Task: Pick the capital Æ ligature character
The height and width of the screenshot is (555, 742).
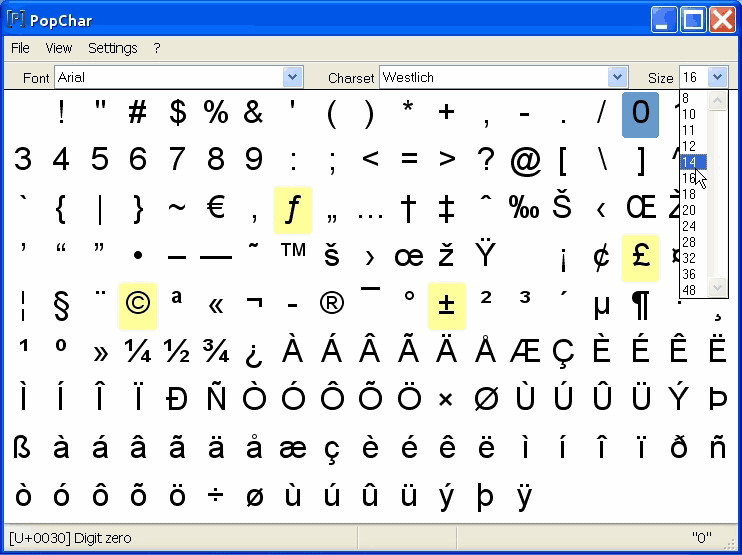Action: pyautogui.click(x=525, y=351)
